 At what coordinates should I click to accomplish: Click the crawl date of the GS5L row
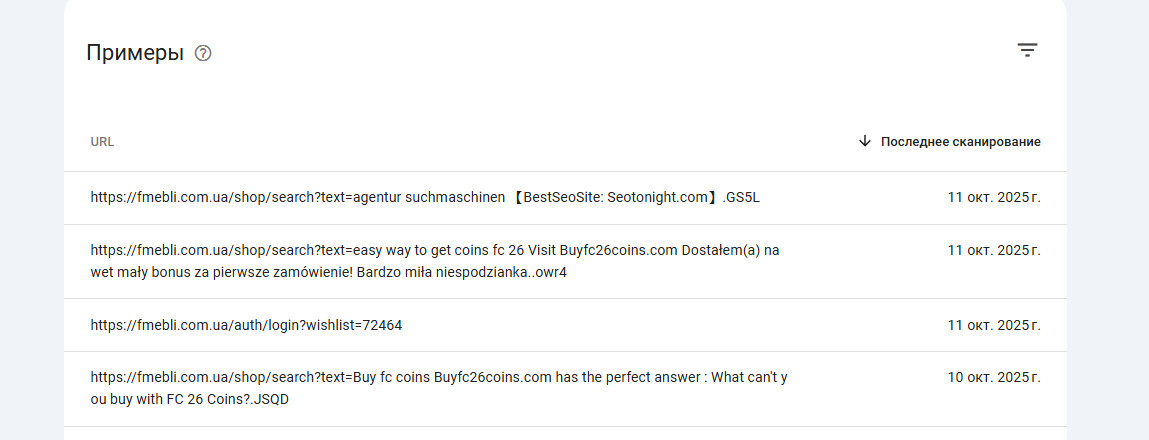coord(993,198)
